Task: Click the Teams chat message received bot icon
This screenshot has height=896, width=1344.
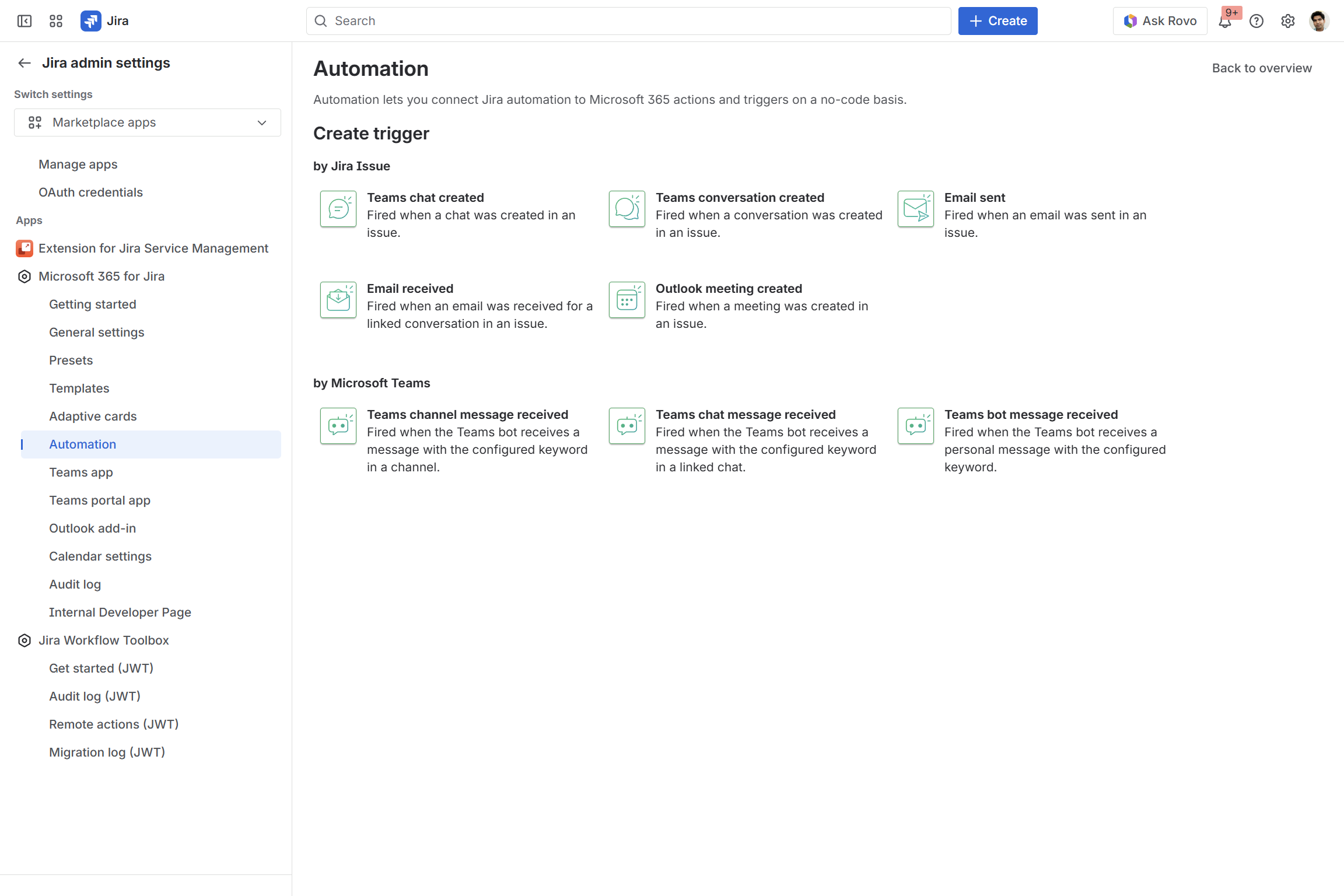Action: [627, 426]
